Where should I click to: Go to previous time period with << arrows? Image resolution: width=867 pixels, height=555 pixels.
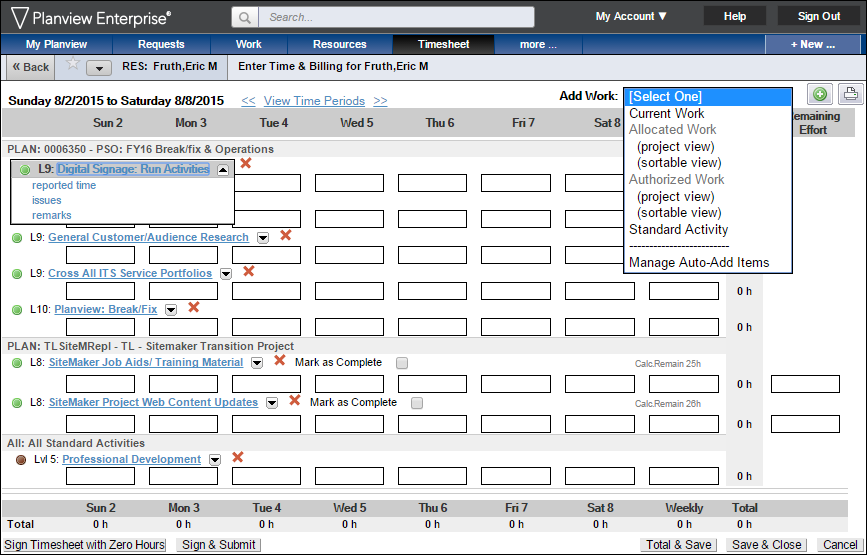click(248, 101)
